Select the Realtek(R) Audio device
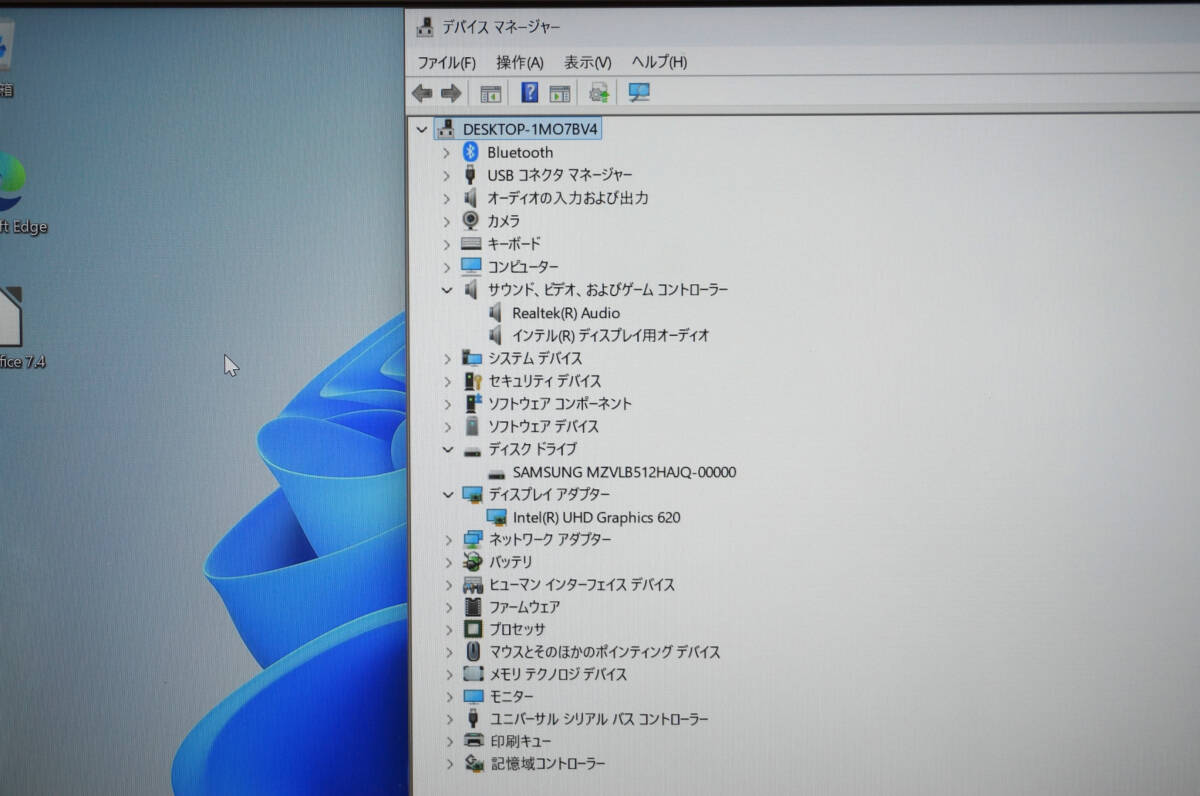 pyautogui.click(x=566, y=313)
